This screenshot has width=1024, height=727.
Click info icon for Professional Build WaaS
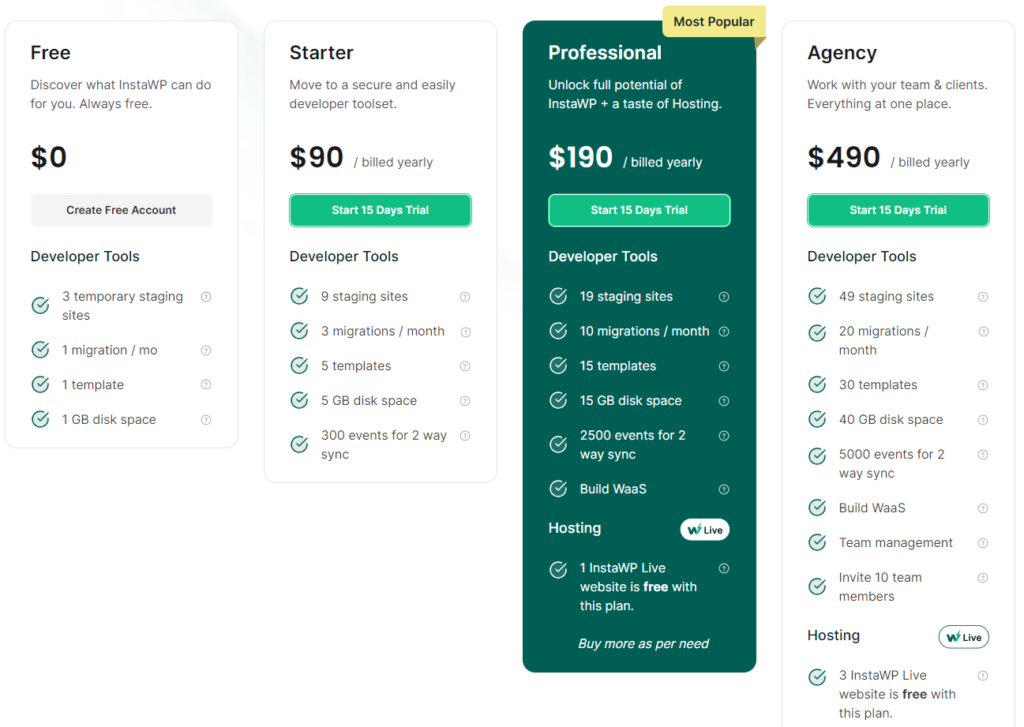tap(724, 489)
